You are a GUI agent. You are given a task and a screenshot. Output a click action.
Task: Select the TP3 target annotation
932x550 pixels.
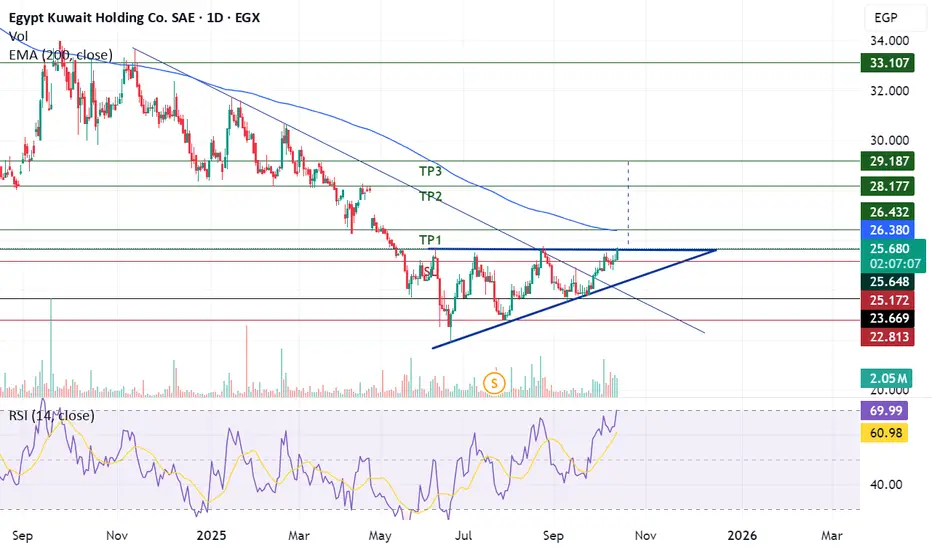430,171
